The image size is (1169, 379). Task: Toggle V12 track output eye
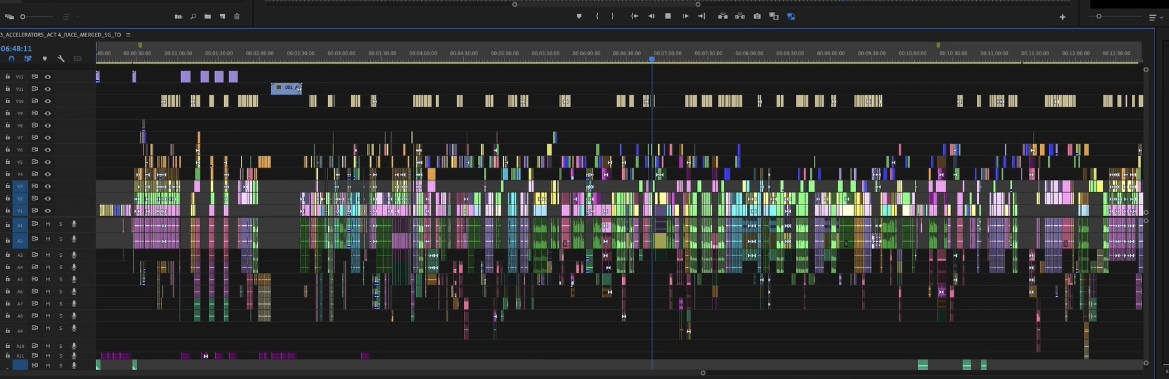point(48,77)
